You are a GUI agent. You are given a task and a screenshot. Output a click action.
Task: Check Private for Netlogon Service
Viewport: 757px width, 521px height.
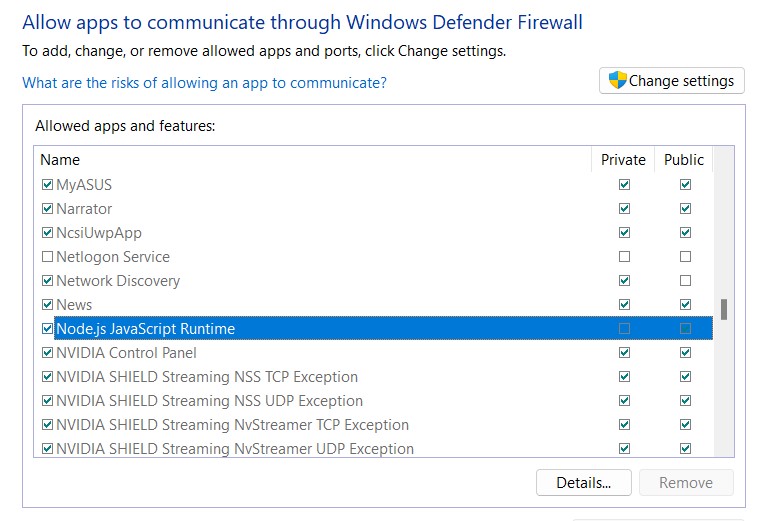[x=625, y=257]
